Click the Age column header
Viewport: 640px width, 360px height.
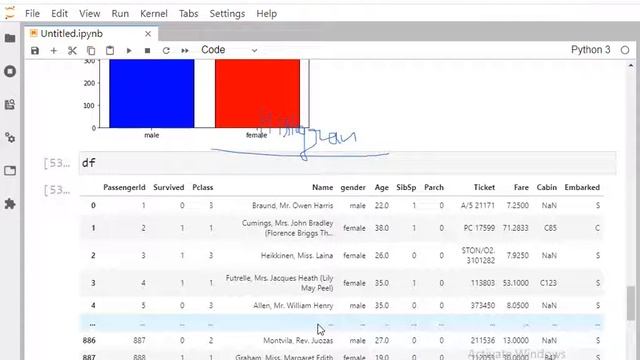[382, 187]
